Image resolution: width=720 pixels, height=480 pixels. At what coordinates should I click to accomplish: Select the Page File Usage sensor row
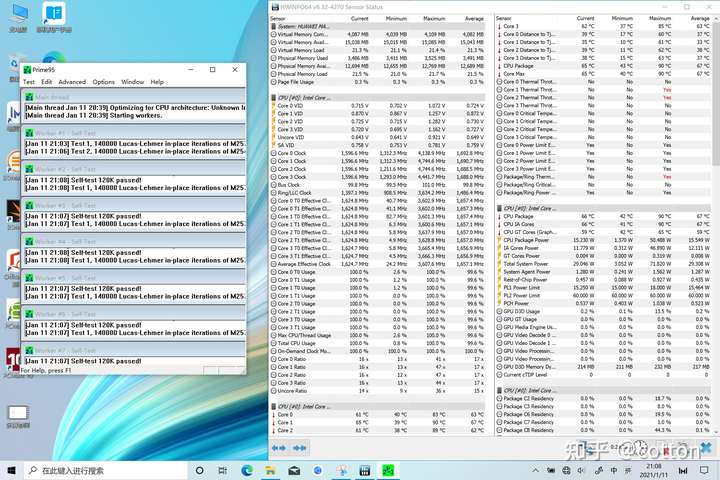[x=377, y=82]
